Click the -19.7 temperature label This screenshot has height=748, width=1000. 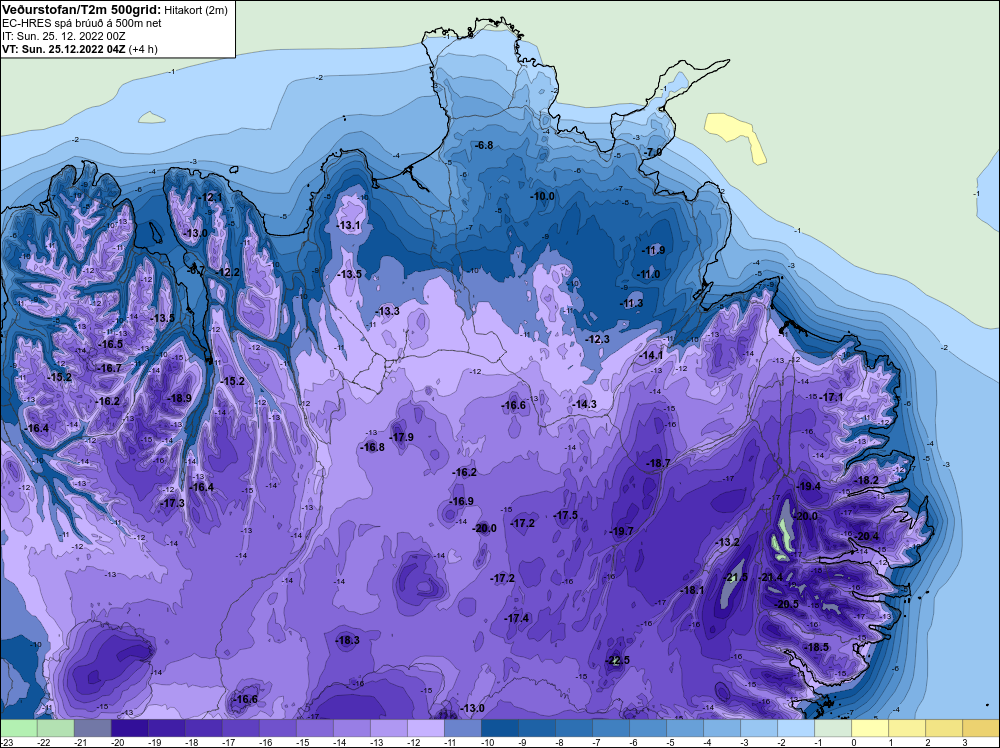point(622,531)
